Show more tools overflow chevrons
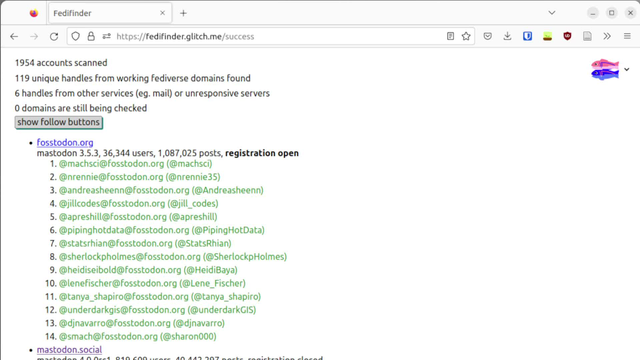Image resolution: width=640 pixels, height=360 pixels. 607,36
